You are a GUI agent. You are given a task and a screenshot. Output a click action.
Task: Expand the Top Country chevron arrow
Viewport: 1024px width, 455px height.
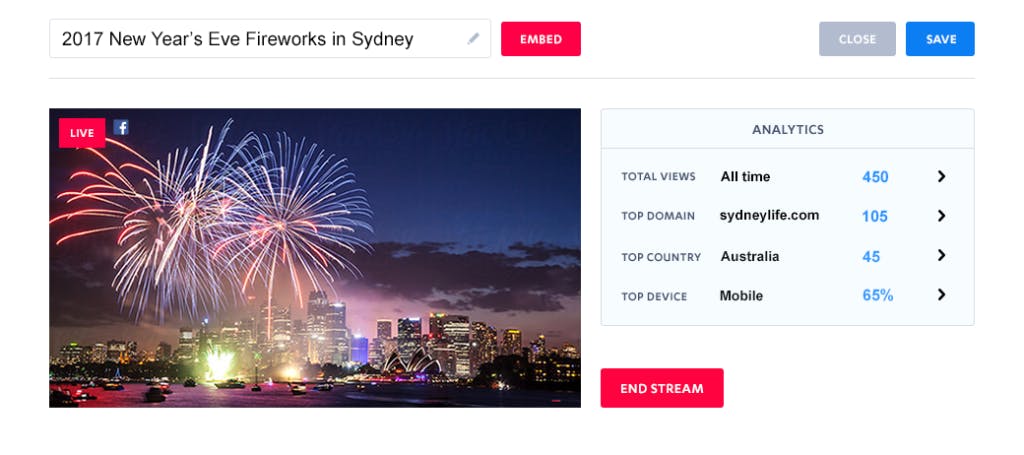[x=941, y=255]
